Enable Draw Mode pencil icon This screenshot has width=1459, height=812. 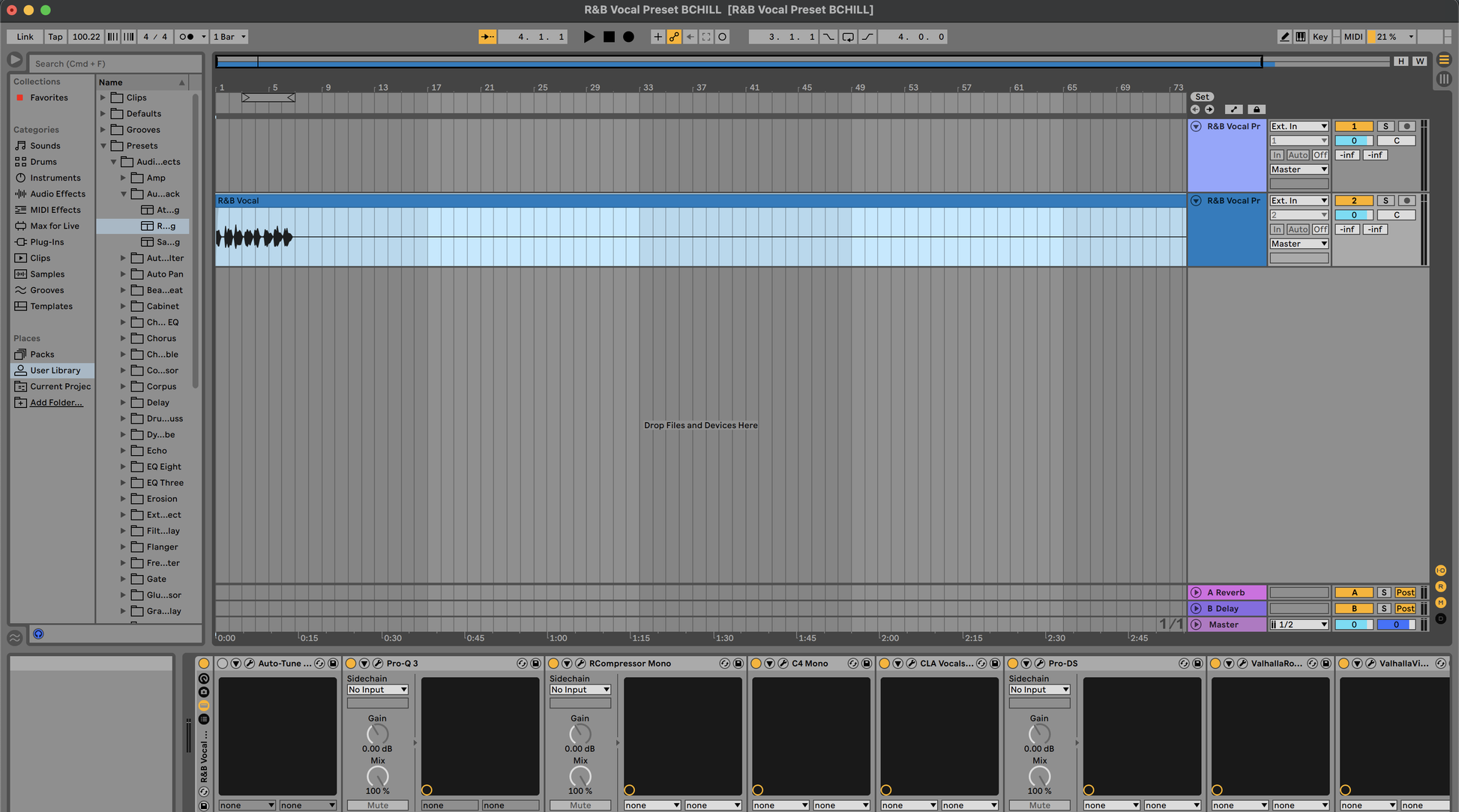click(1284, 37)
